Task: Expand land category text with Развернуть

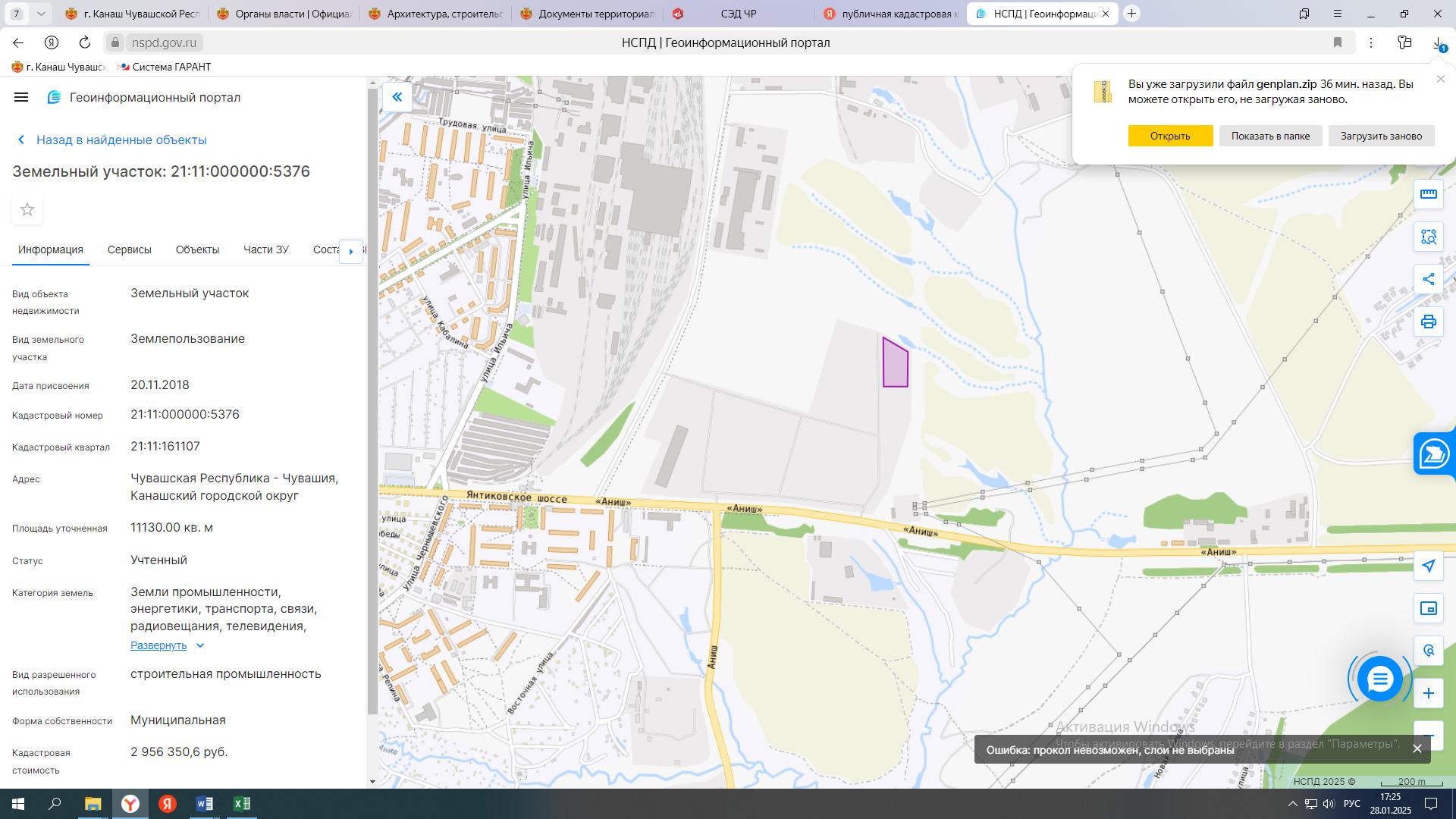Action: [x=158, y=645]
